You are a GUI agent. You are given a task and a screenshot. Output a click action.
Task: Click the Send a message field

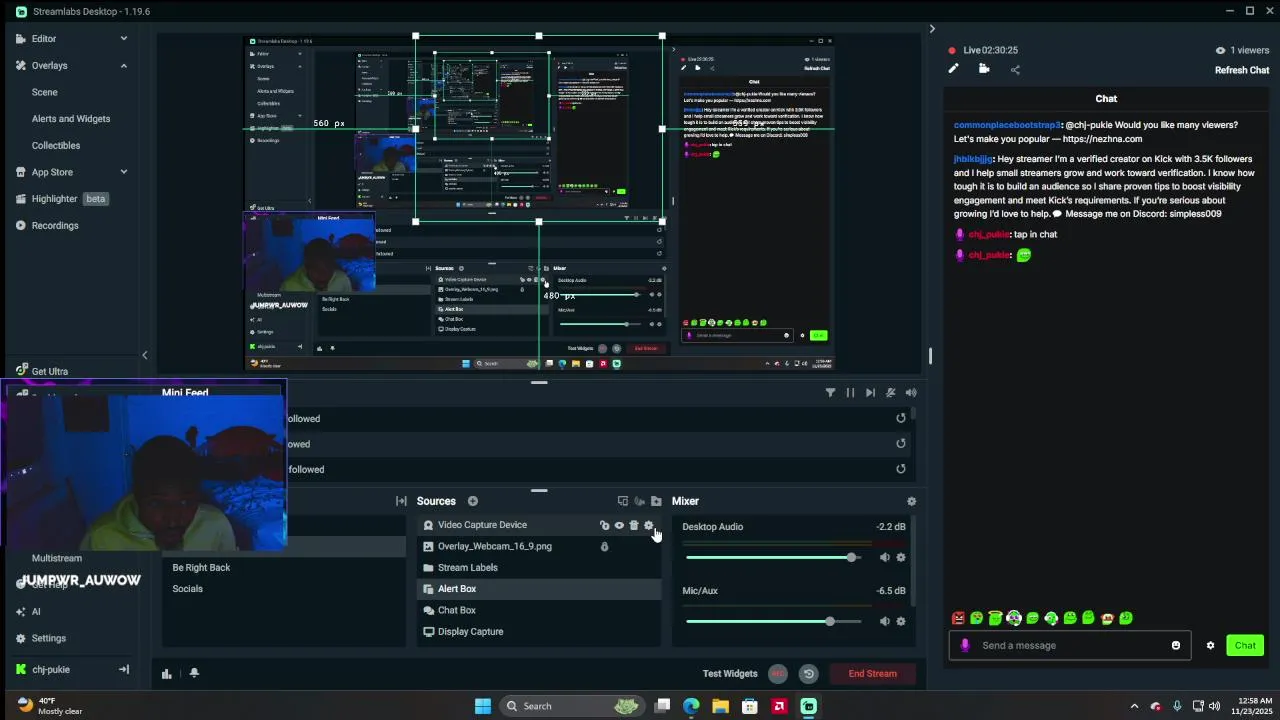(1070, 645)
